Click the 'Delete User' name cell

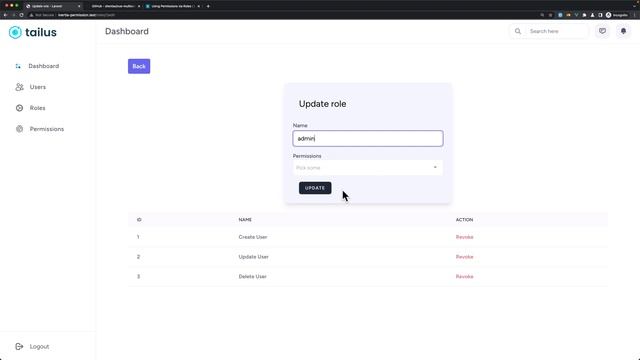[252, 276]
